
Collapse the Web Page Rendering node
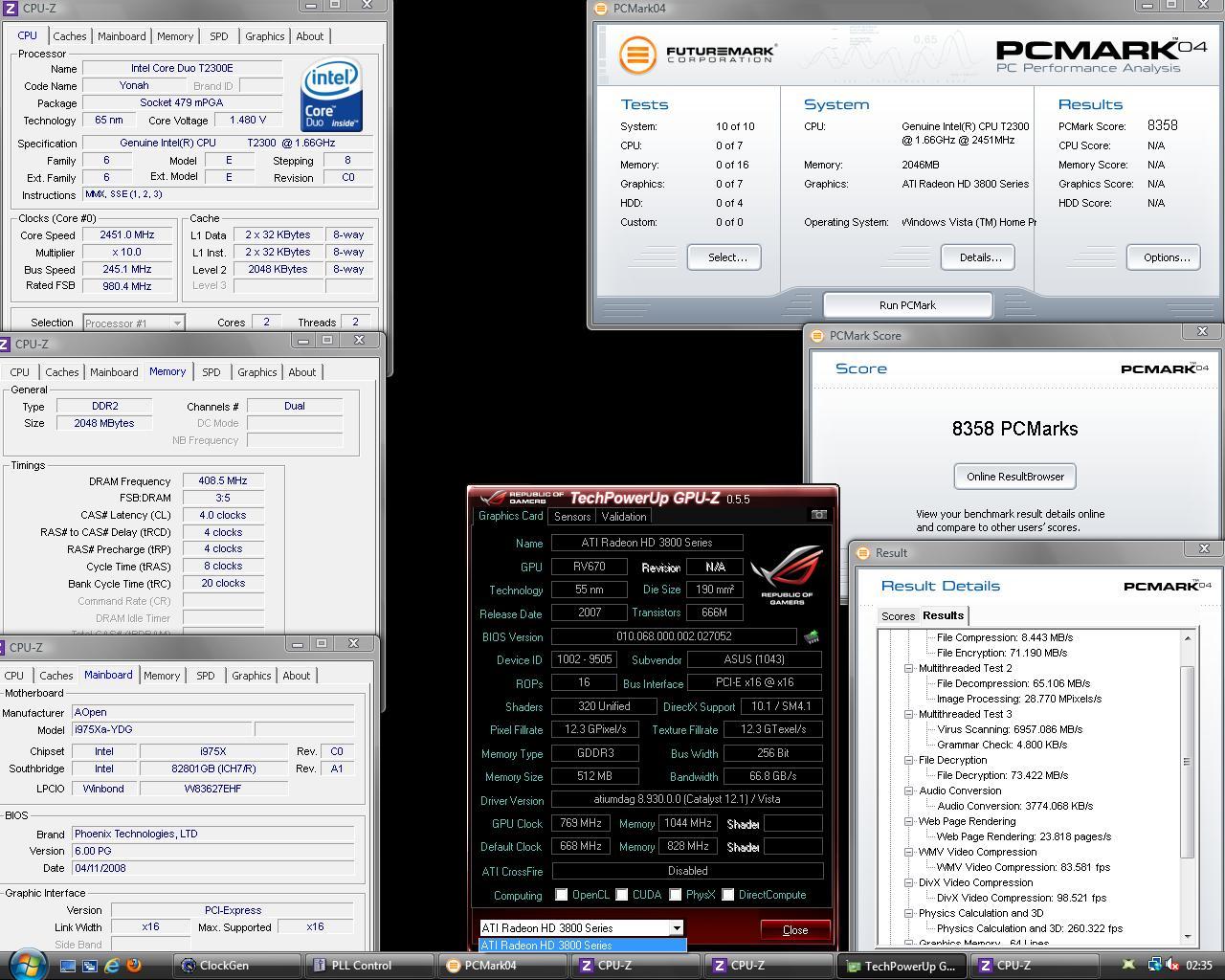[908, 821]
